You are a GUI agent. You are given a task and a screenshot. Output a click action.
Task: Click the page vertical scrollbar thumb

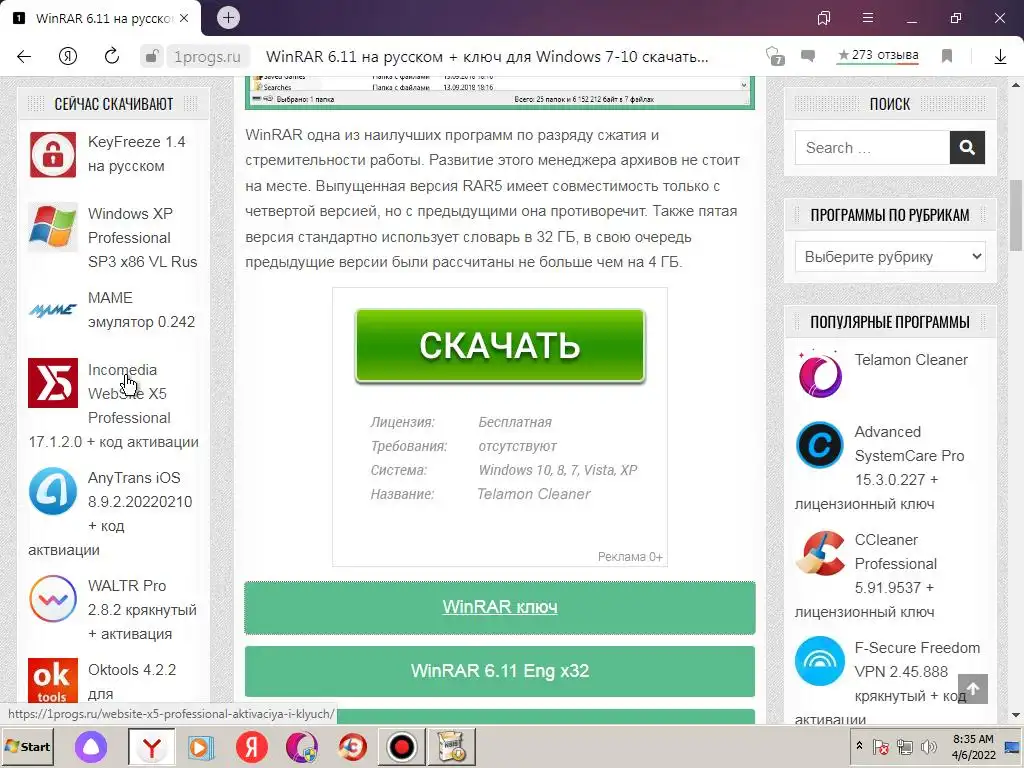1016,215
